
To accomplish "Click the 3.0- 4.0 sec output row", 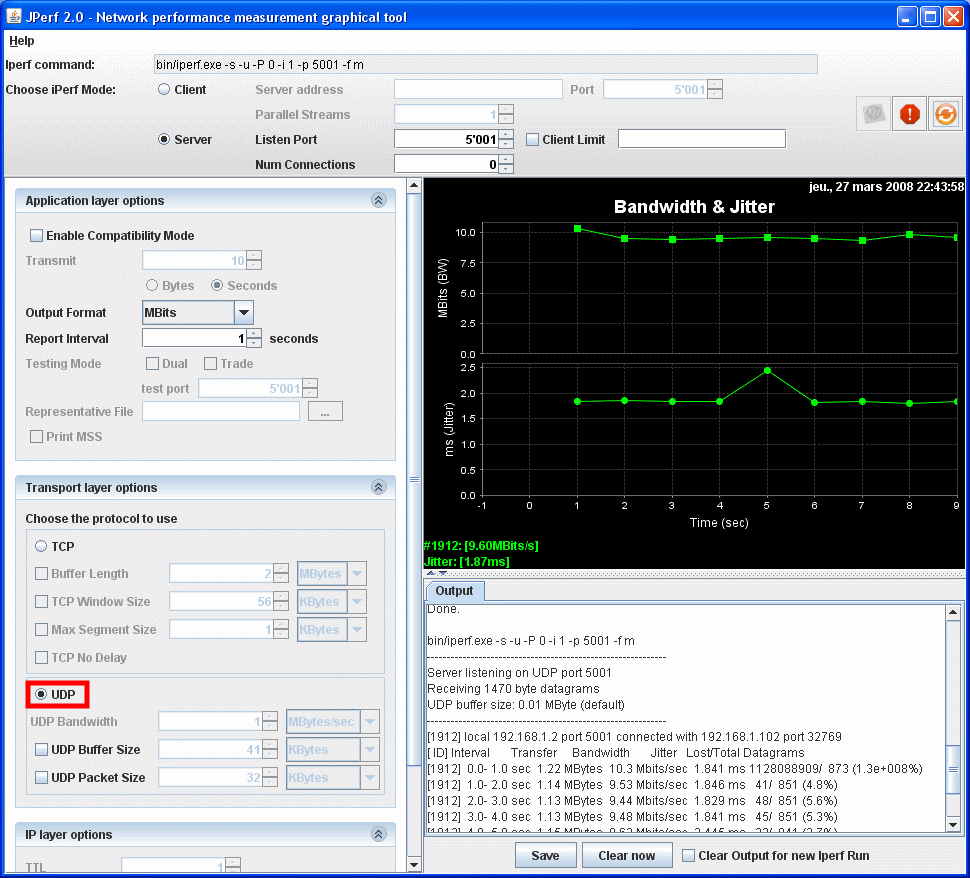I will point(632,817).
